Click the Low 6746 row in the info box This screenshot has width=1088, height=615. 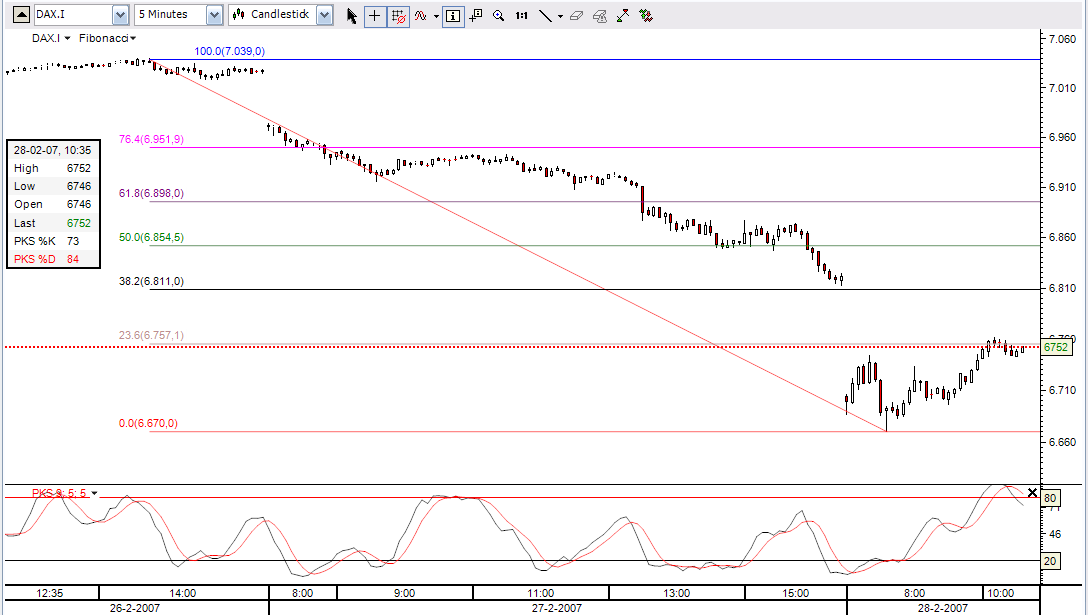53,186
